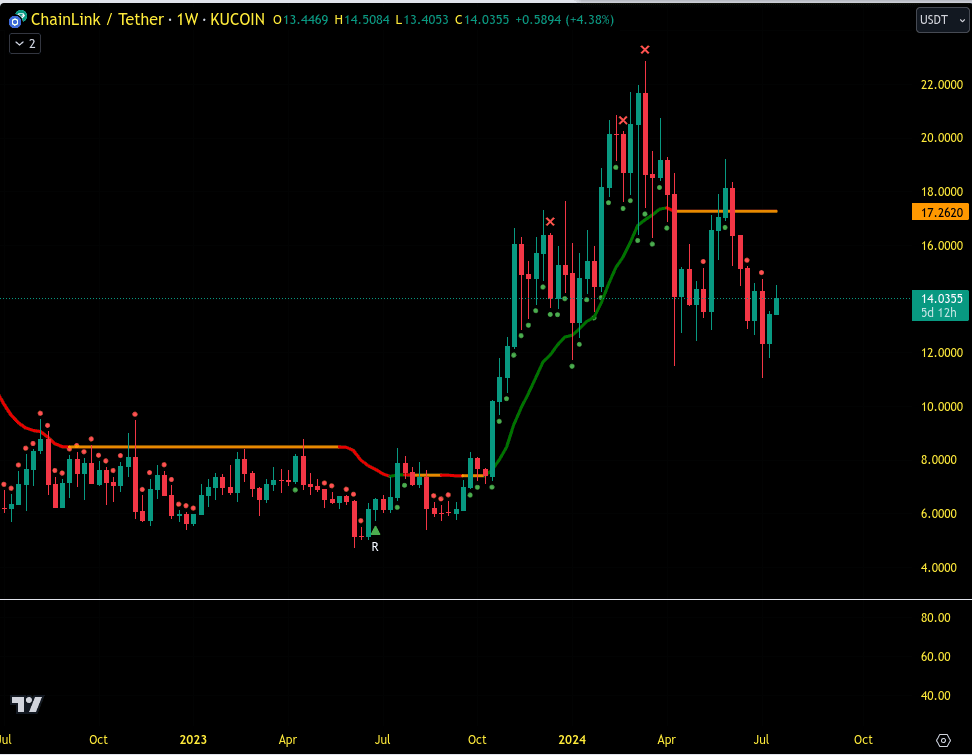Click the 4.0000 price axis label

tap(939, 568)
